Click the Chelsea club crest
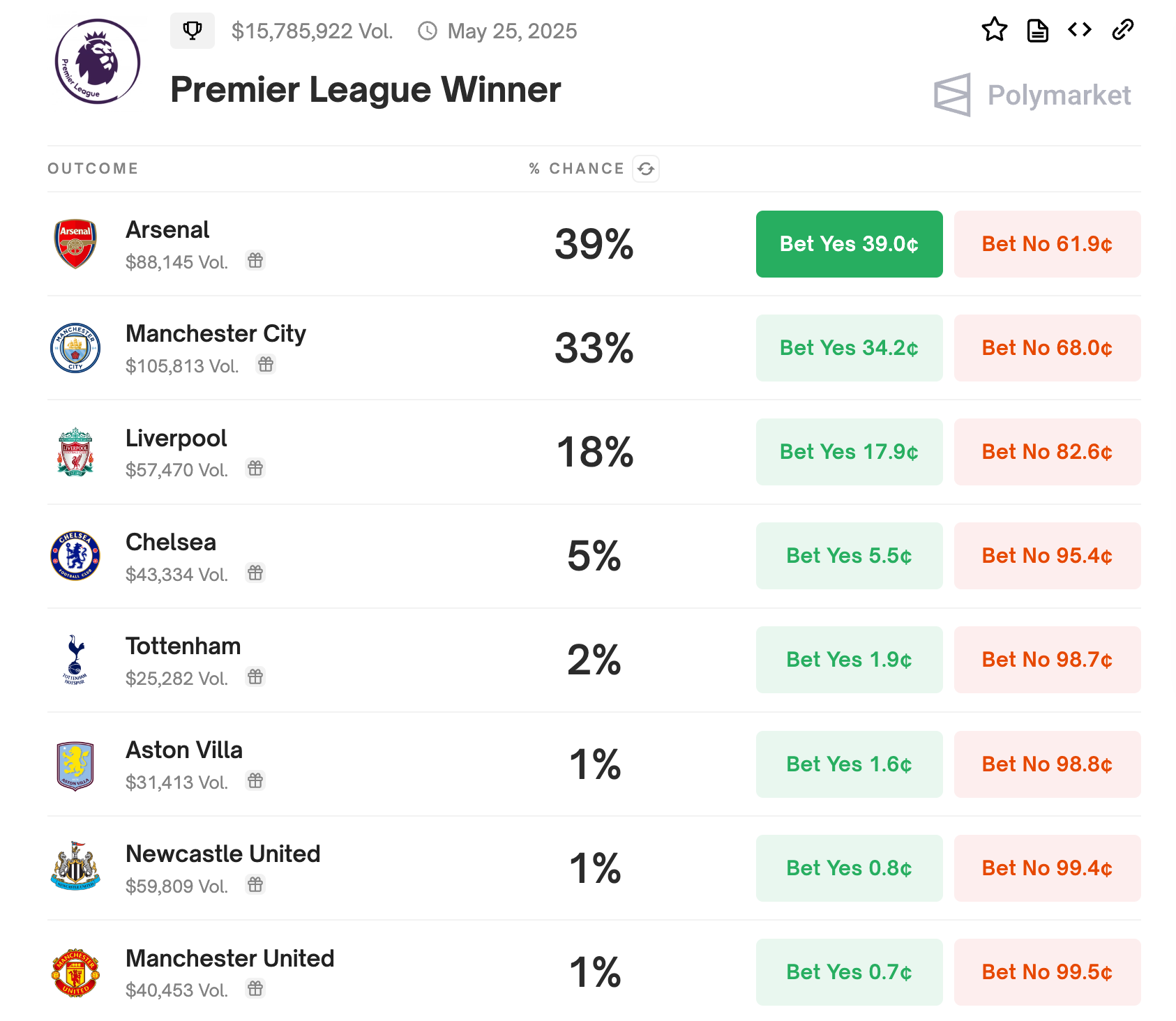This screenshot has width=1176, height=1021. (x=75, y=556)
